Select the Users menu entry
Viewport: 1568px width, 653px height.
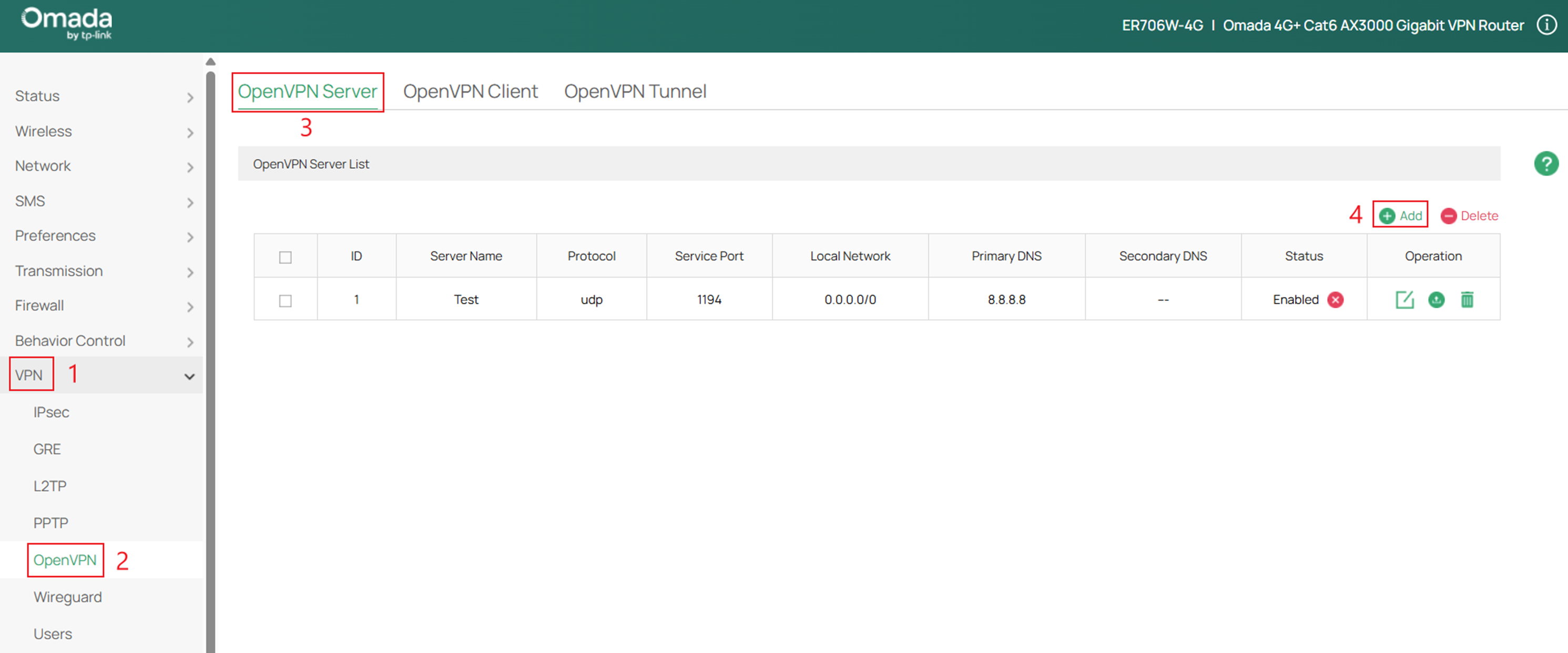click(53, 633)
